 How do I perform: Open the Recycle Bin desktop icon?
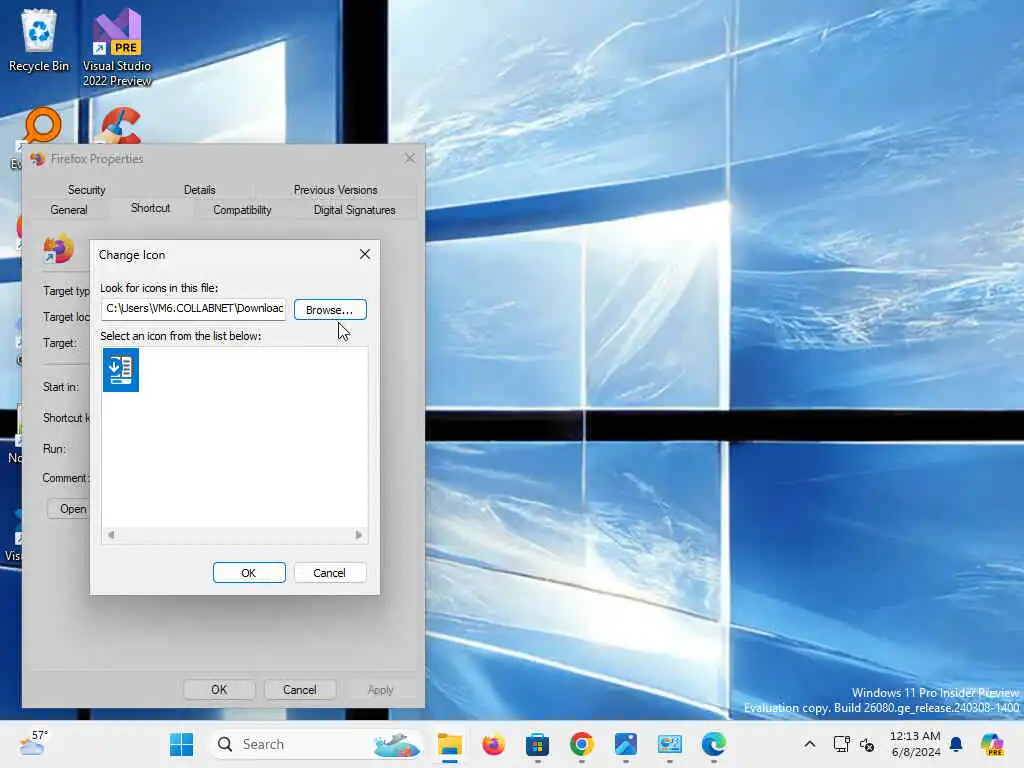click(x=39, y=39)
